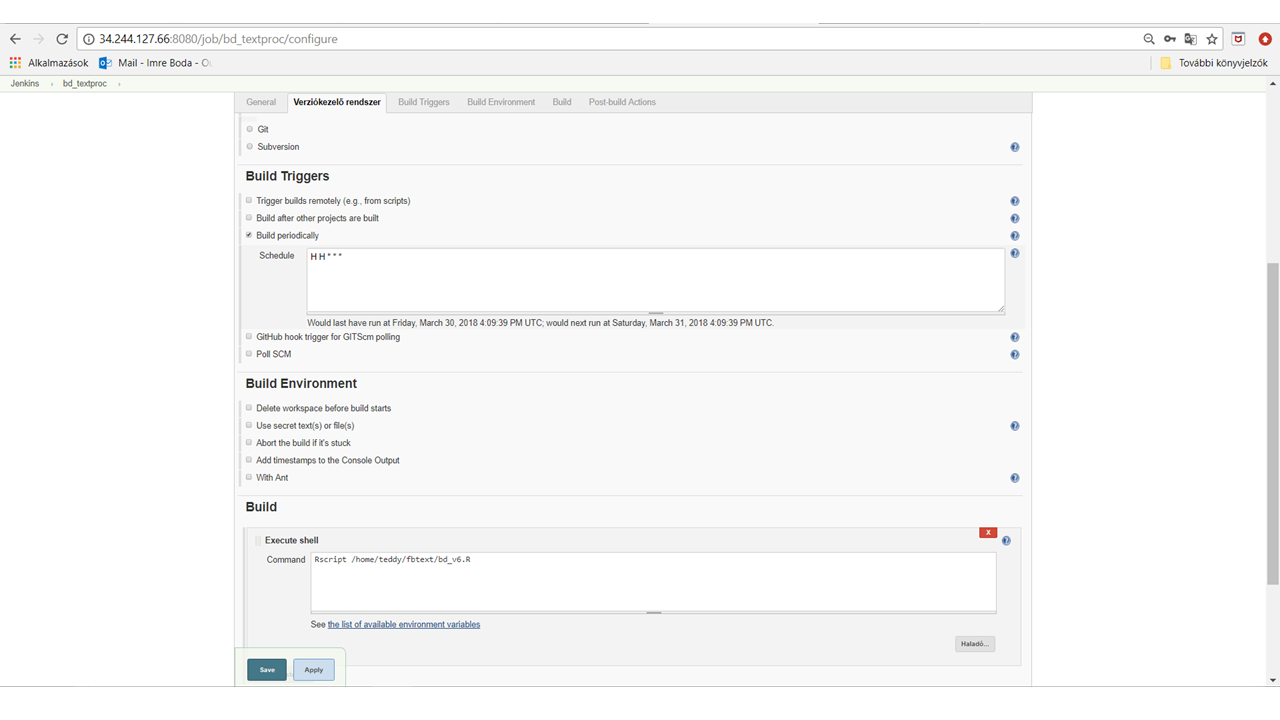Viewport: 1280px width, 720px height.
Task: Expand the Haladó advanced options
Action: tap(974, 644)
